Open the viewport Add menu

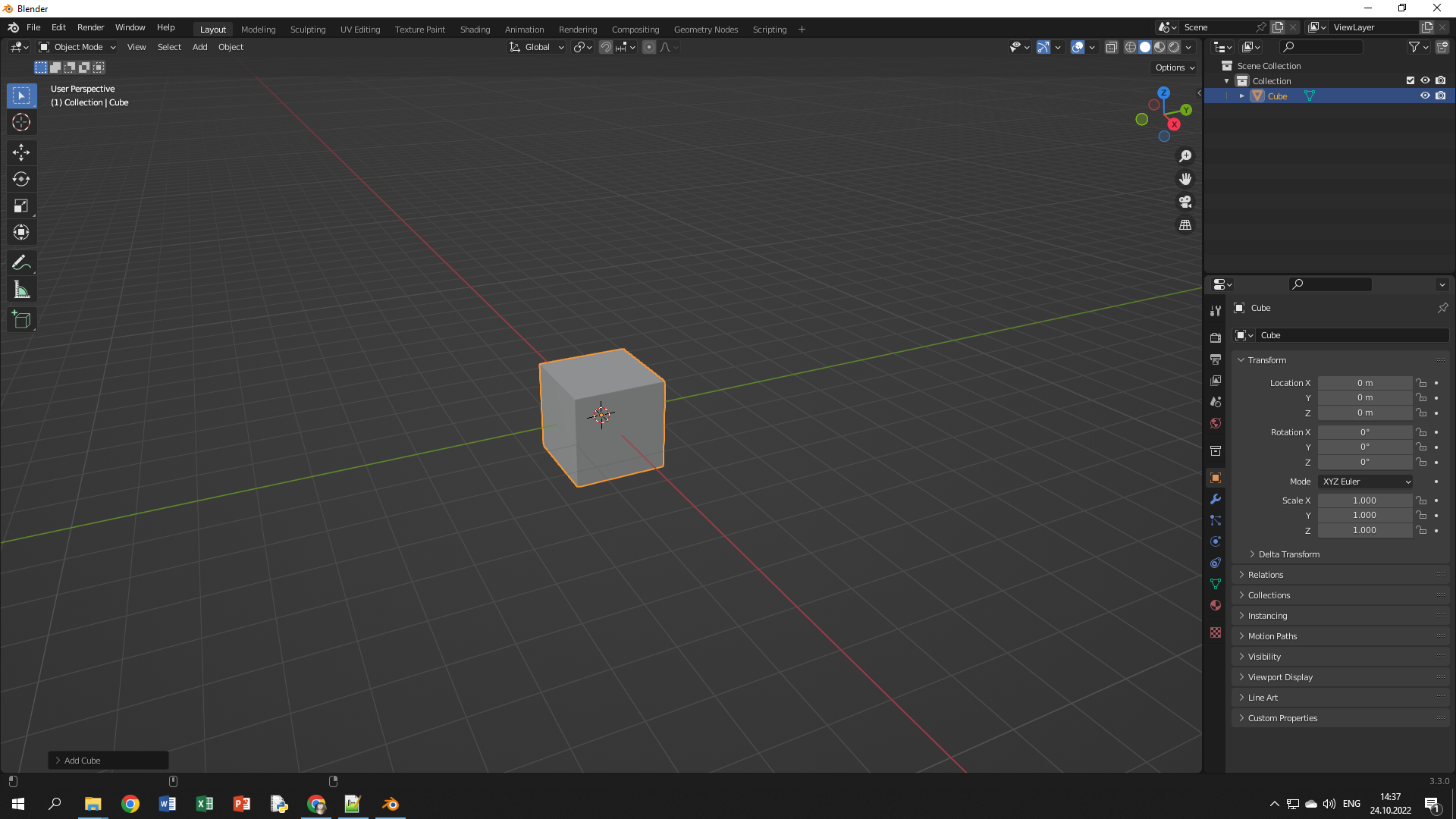click(x=199, y=47)
